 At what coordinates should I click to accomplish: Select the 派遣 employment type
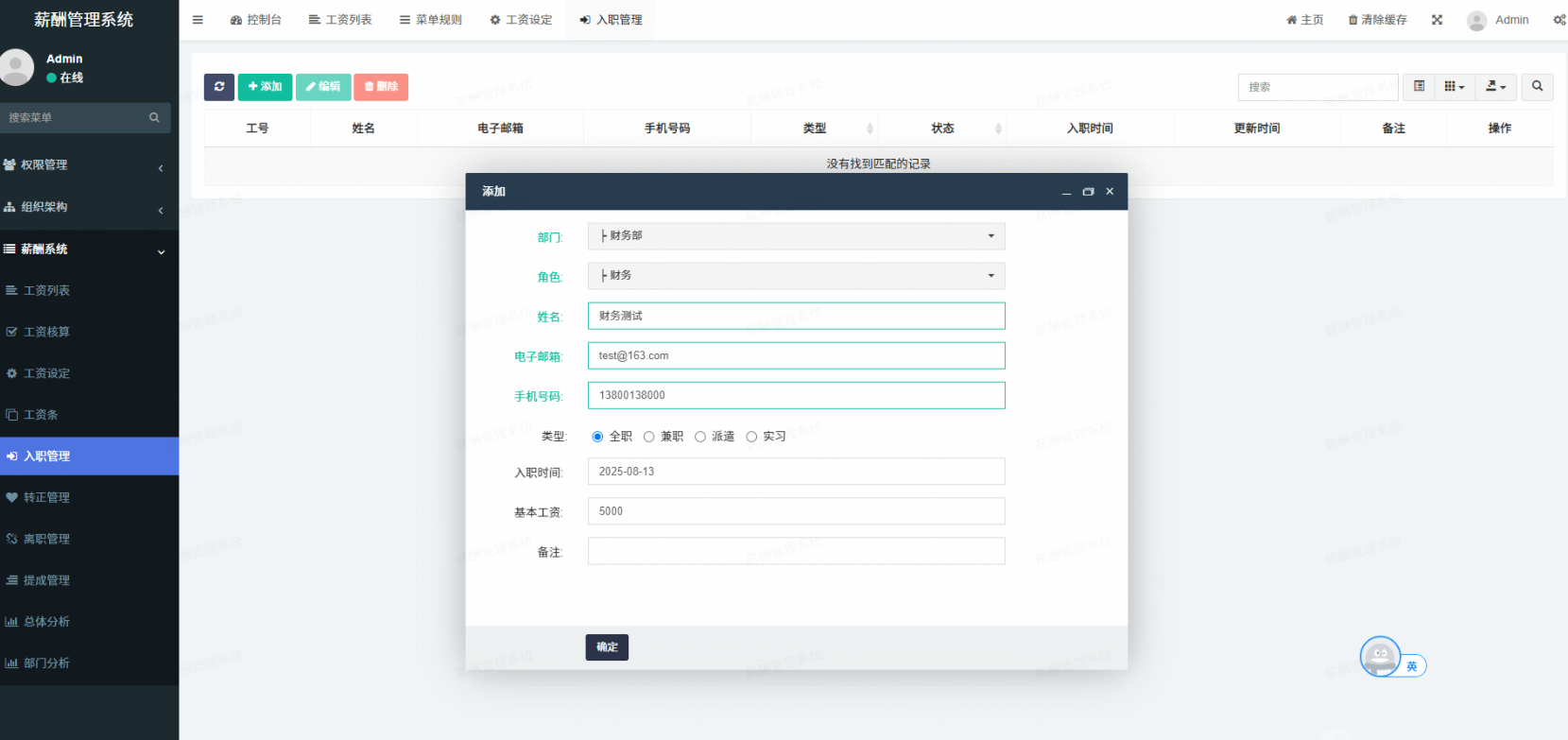tap(700, 437)
